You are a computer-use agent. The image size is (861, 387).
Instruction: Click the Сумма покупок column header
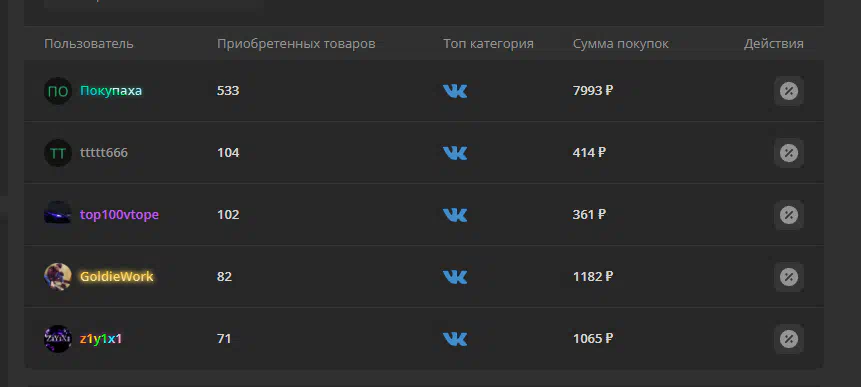point(620,44)
